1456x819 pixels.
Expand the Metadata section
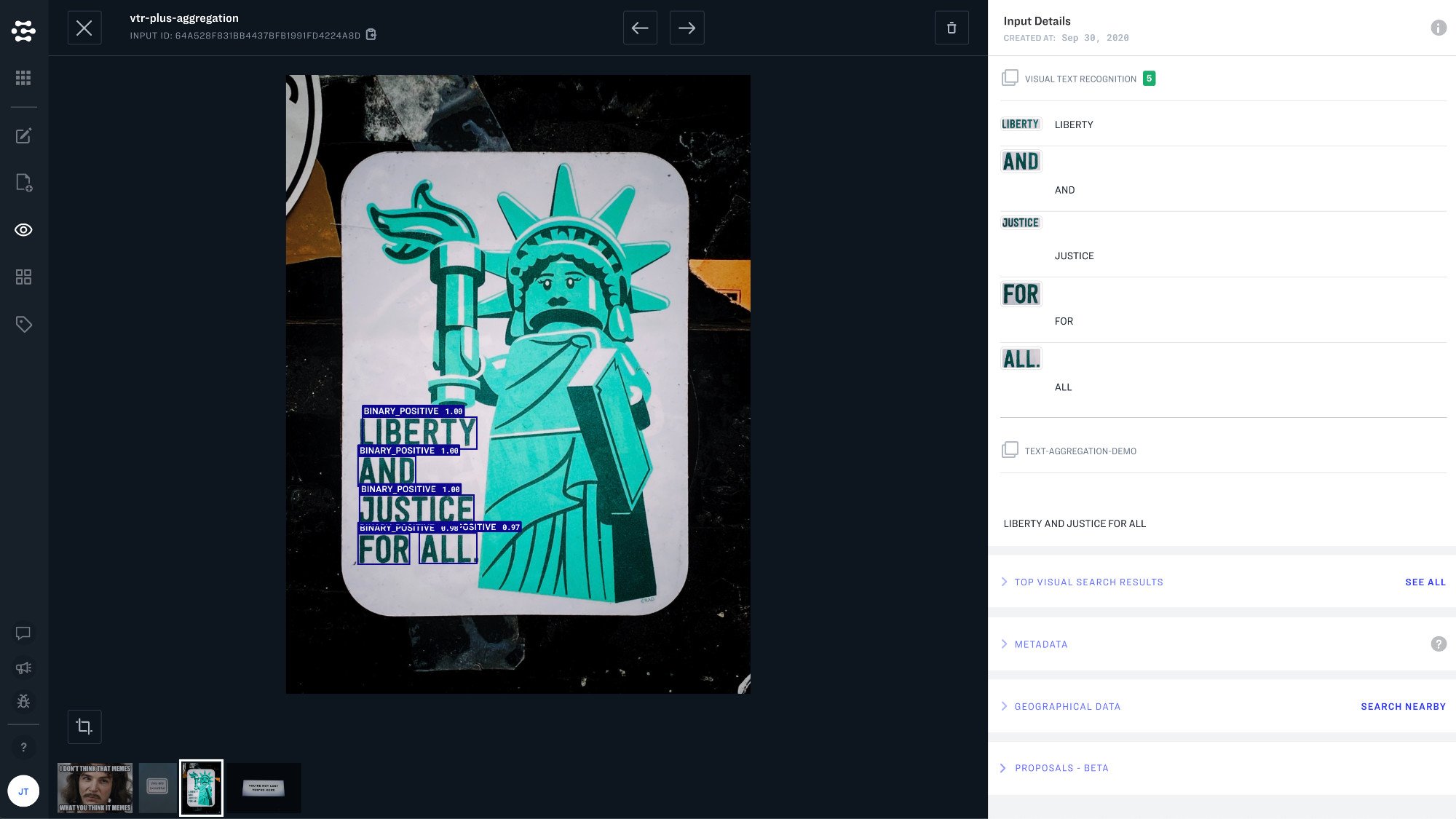[1040, 644]
